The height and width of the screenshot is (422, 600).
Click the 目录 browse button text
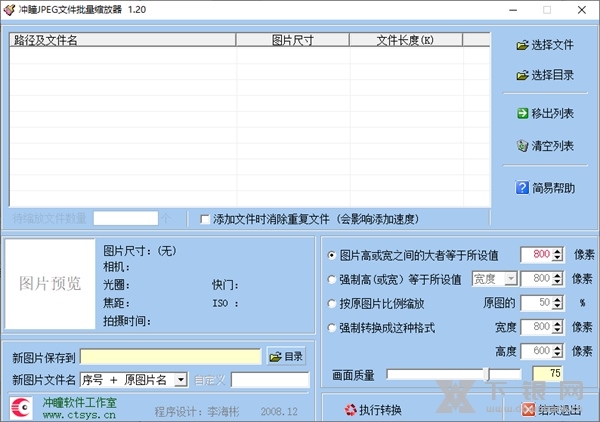[293, 357]
